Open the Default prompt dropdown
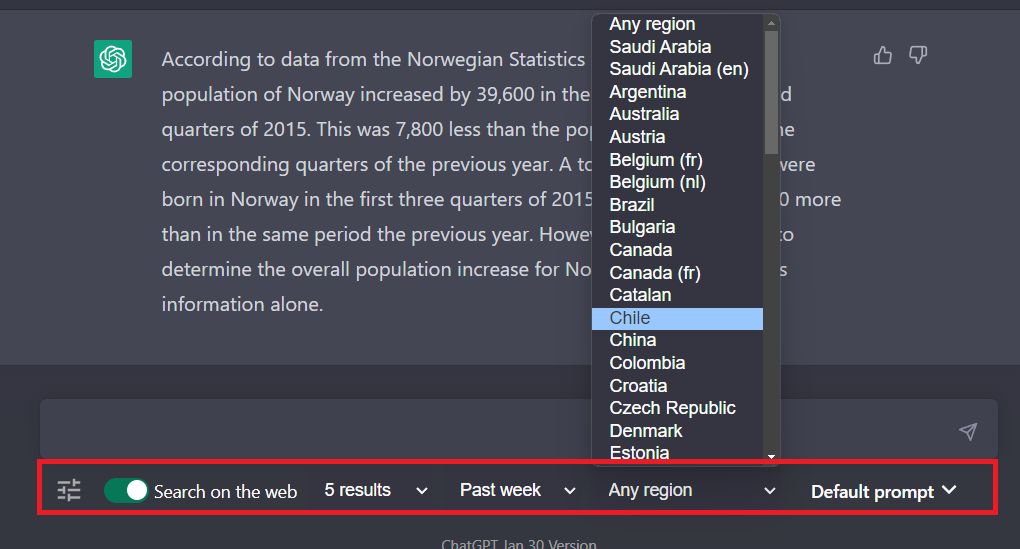1020x549 pixels. click(x=883, y=491)
